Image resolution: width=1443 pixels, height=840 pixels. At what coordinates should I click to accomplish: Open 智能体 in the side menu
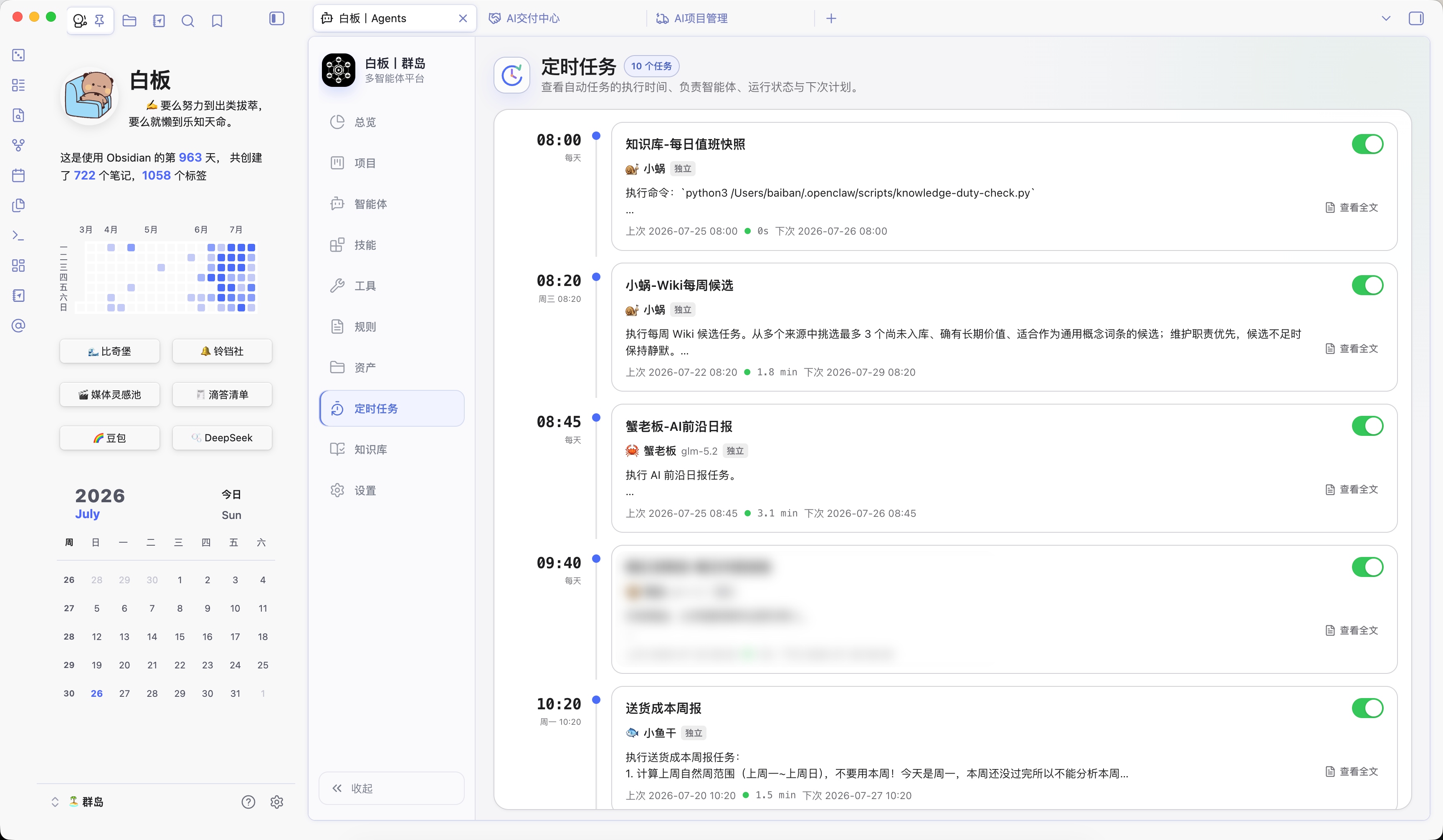click(x=391, y=204)
